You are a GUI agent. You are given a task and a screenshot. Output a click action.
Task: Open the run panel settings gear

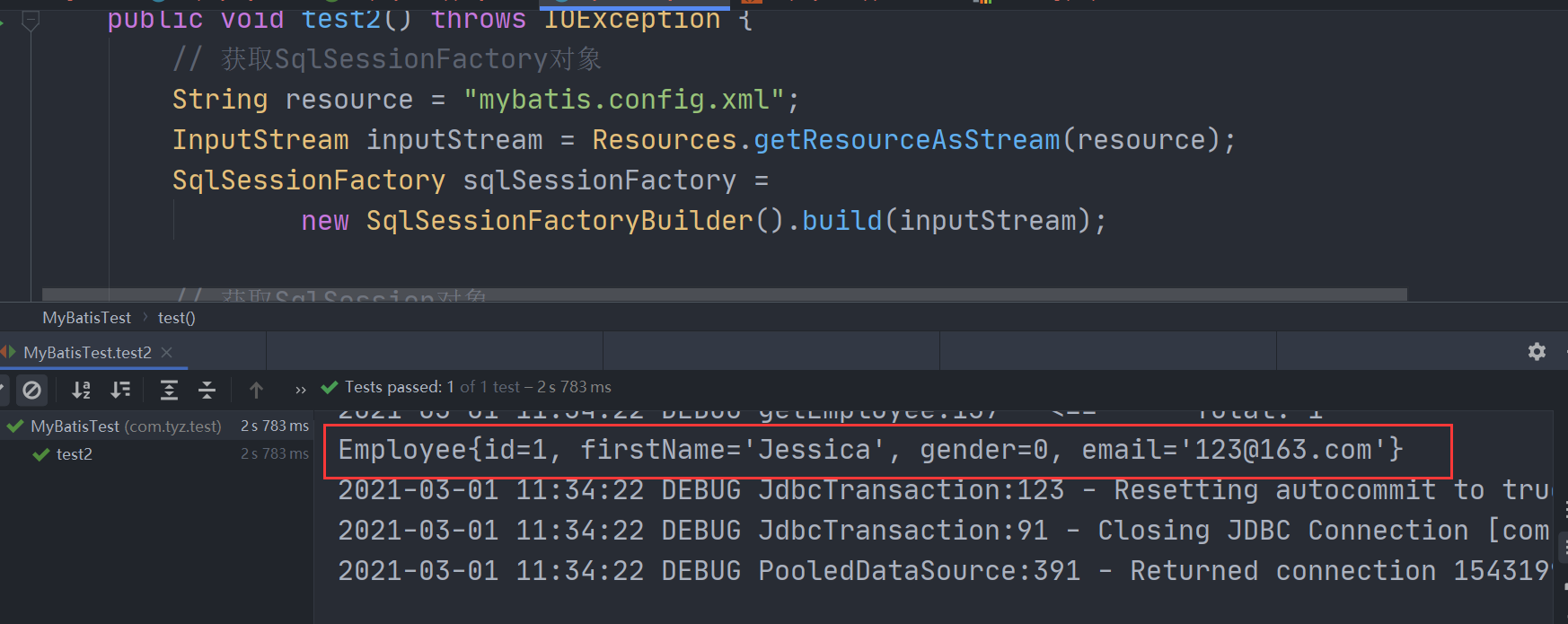(x=1537, y=352)
